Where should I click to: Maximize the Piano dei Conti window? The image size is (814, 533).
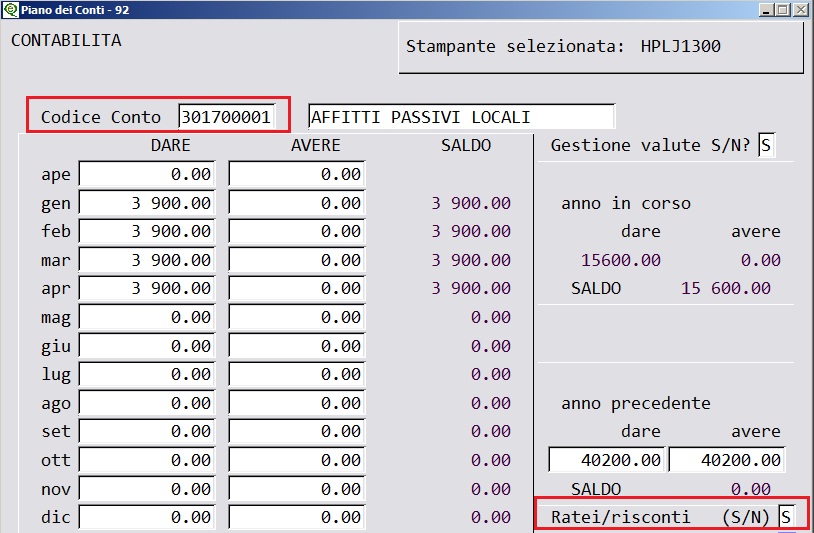pyautogui.click(x=783, y=10)
